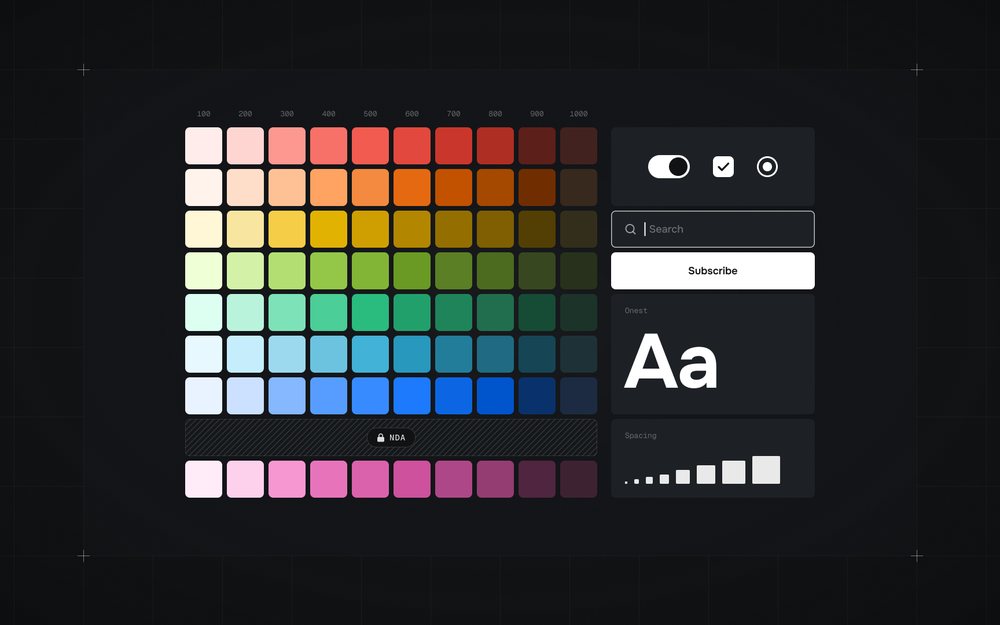Click the 400 column label
Screen dimensions: 1000x625
pos(328,114)
